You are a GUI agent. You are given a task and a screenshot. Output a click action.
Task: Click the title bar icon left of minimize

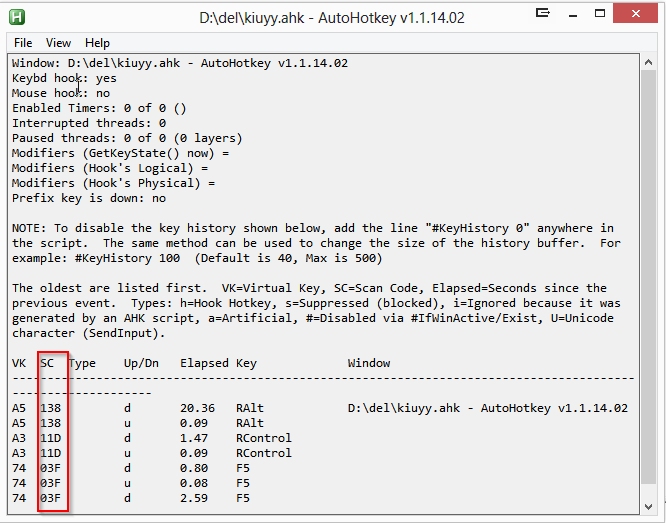542,13
